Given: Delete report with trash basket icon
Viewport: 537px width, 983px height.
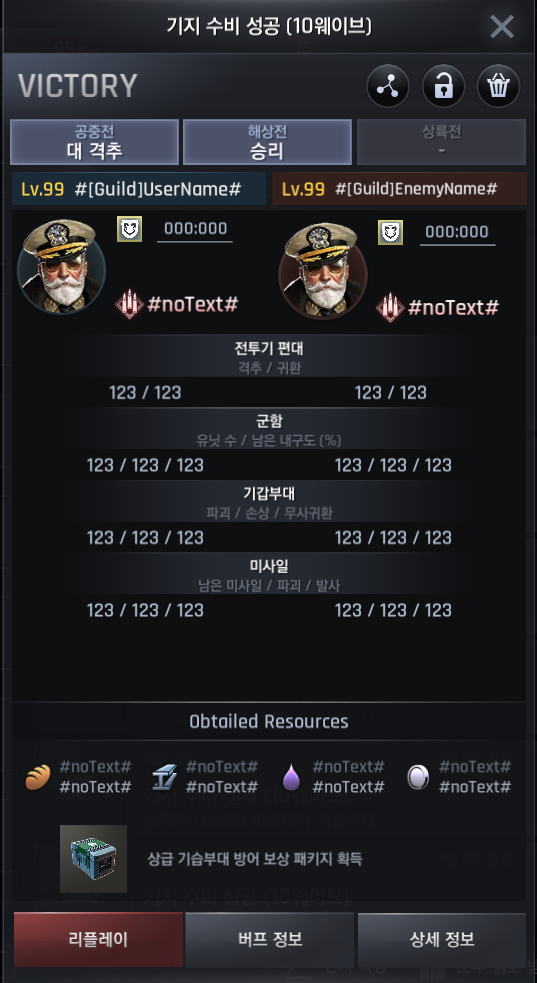Looking at the screenshot, I should [x=498, y=87].
